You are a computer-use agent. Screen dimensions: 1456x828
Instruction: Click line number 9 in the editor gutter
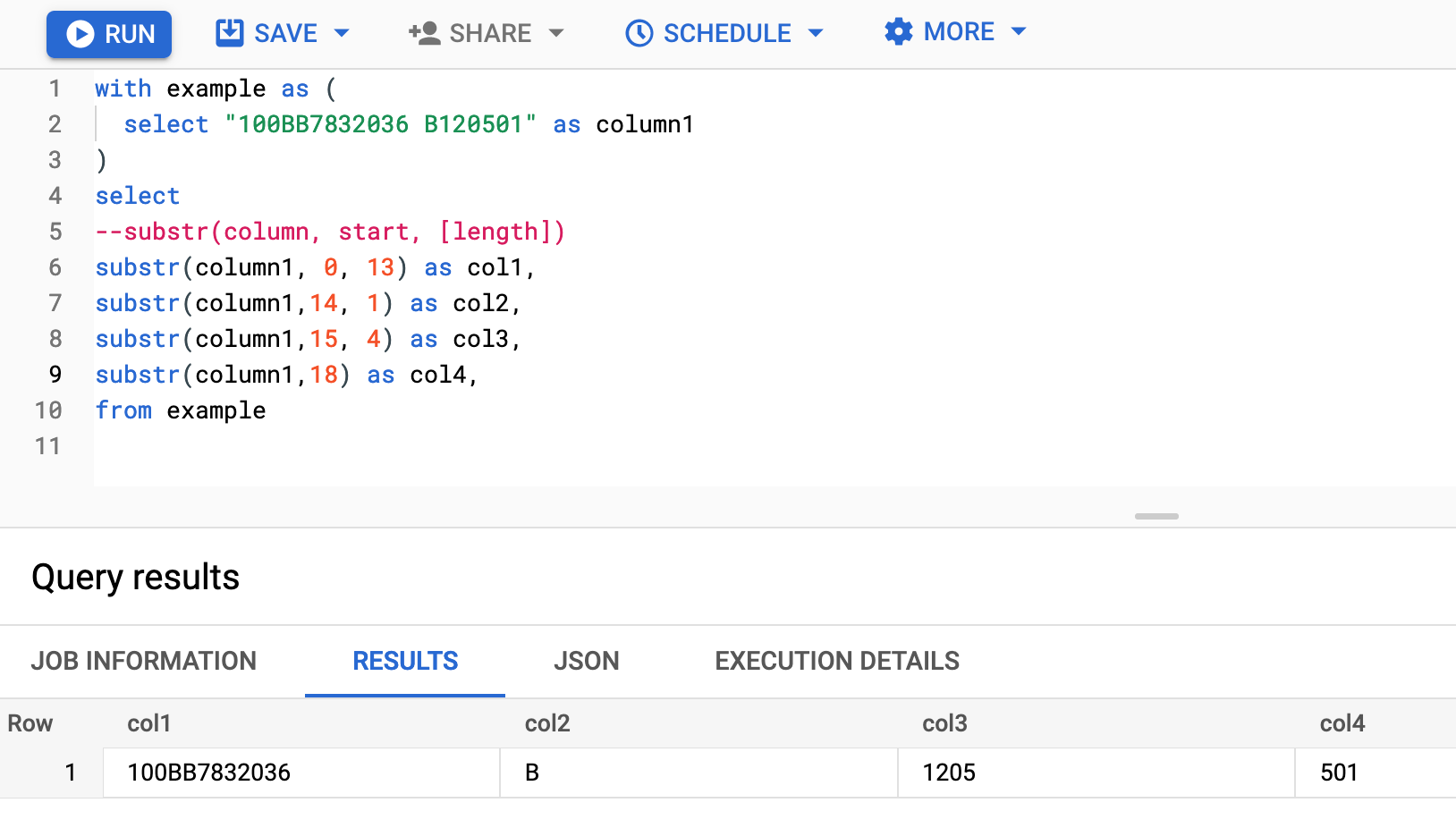(55, 374)
